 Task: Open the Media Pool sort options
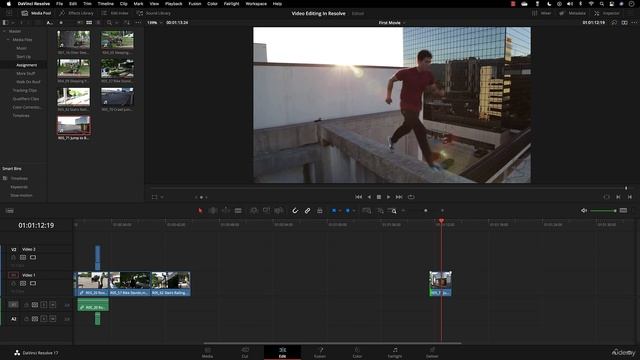click(127, 22)
